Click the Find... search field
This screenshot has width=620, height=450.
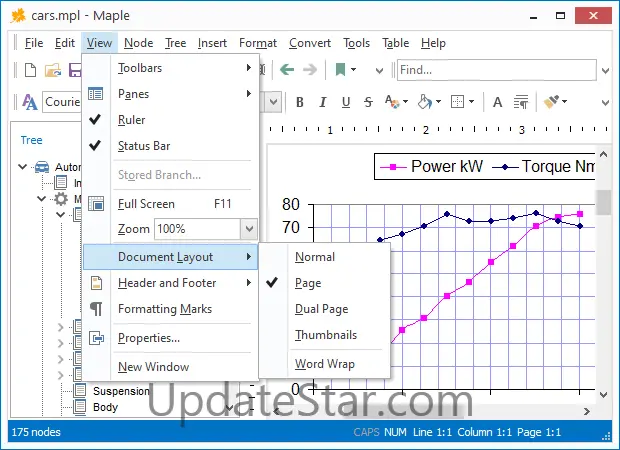[497, 70]
